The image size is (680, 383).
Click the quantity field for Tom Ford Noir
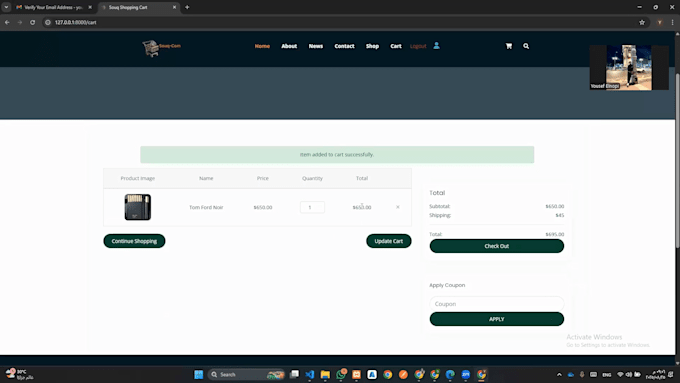[x=312, y=207]
